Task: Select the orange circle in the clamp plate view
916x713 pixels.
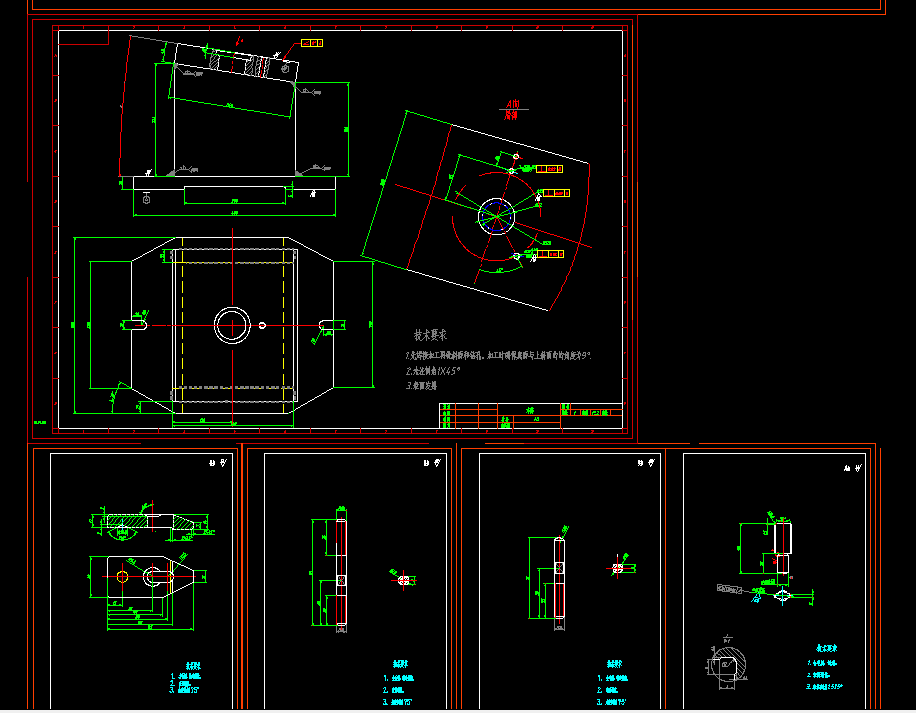Action: coord(123,577)
